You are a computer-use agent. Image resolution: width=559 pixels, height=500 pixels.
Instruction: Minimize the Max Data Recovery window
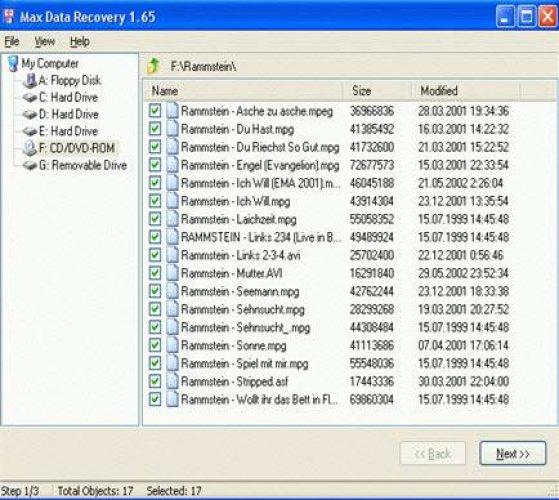click(x=505, y=16)
